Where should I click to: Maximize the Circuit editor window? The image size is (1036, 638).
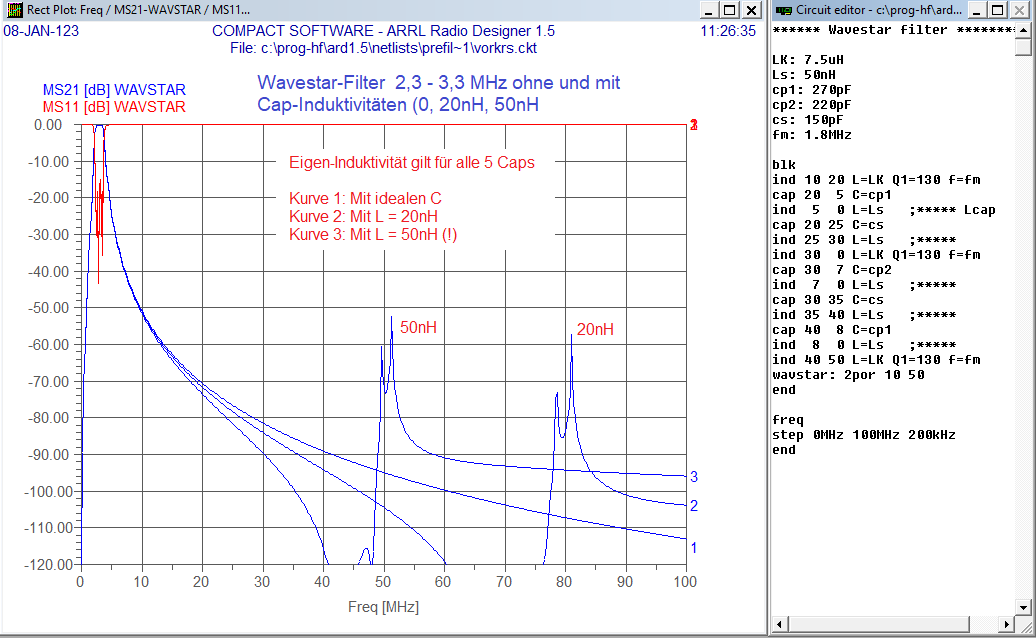(998, 10)
